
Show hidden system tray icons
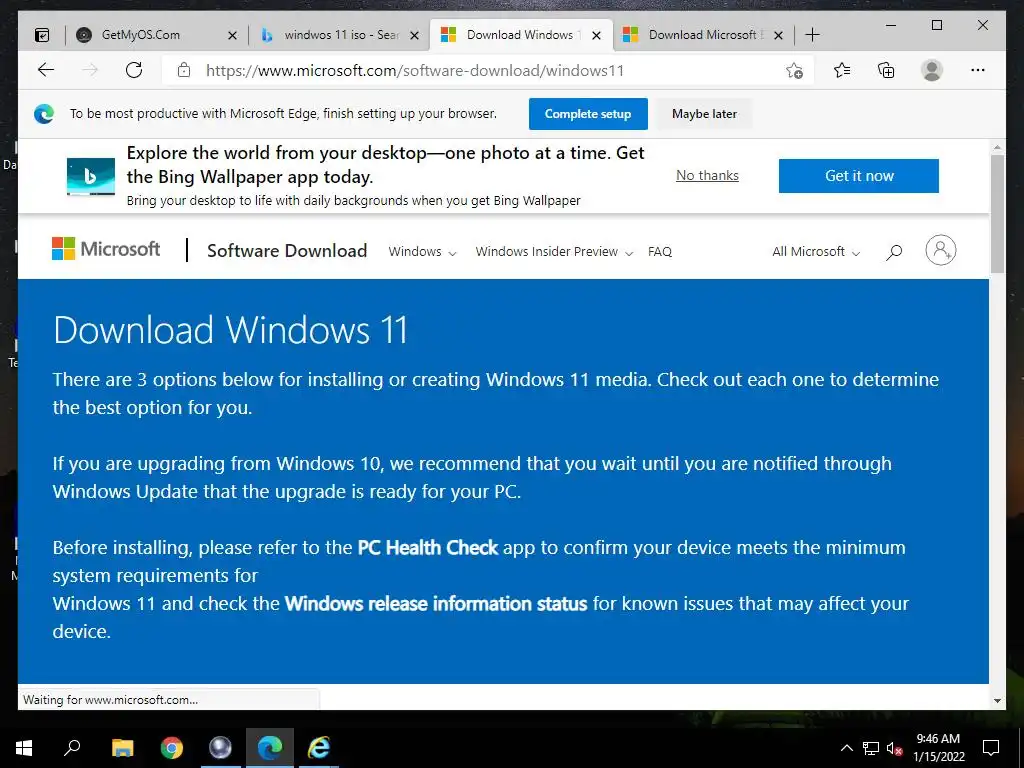coord(846,748)
